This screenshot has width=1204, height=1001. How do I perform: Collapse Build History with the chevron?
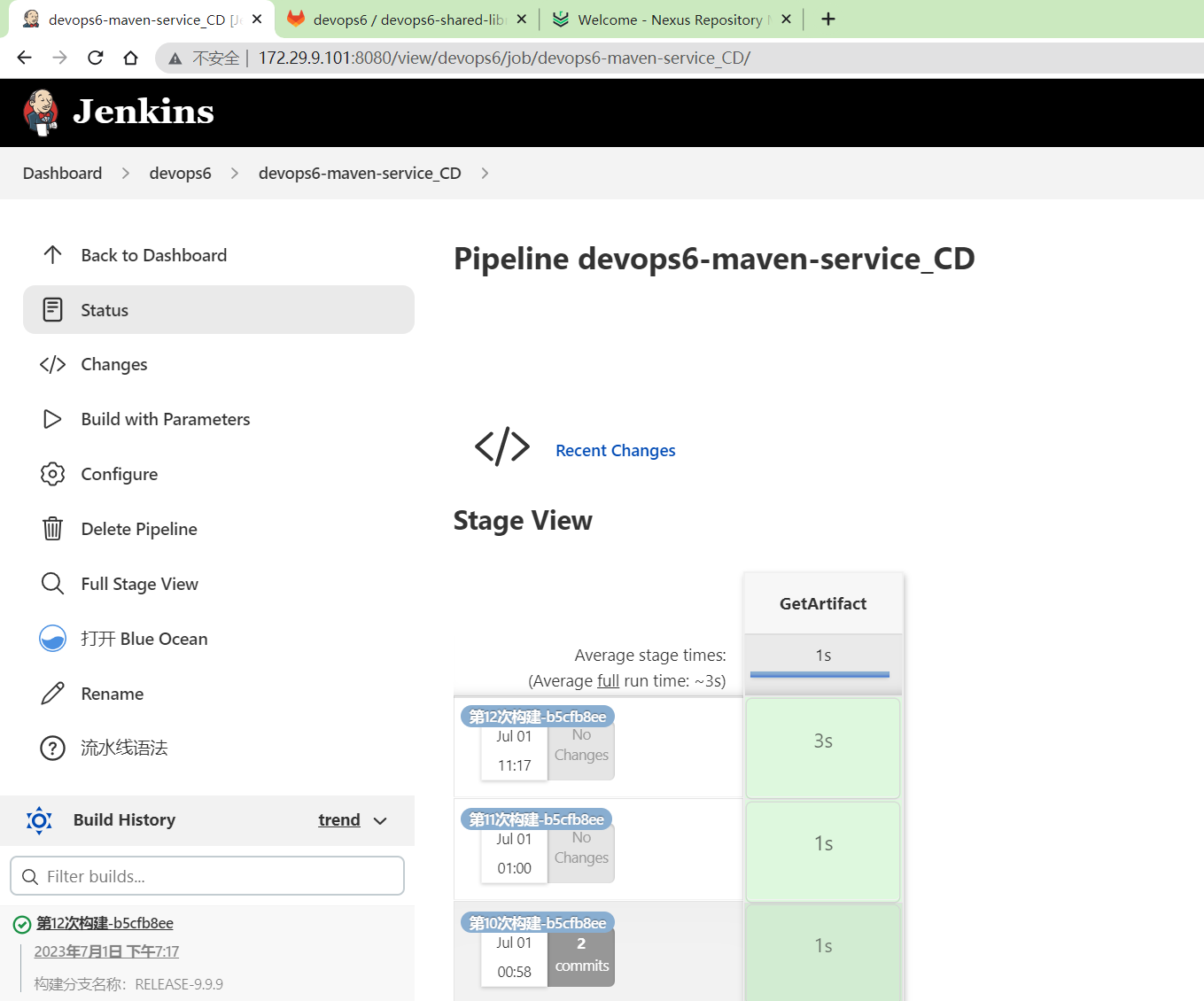[380, 821]
